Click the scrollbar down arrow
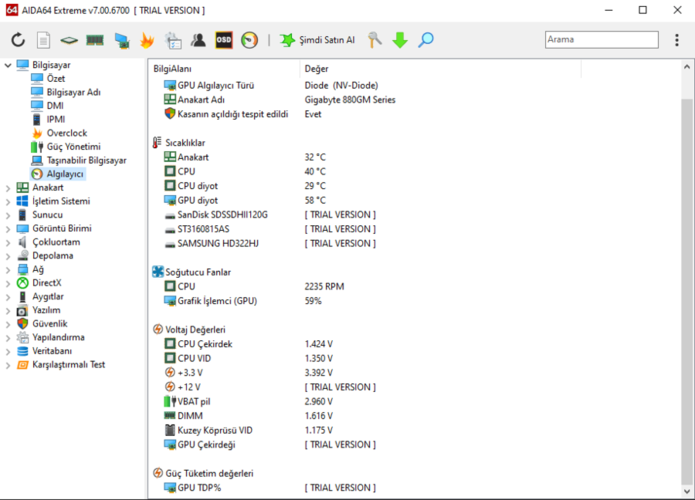Viewport: 695px width, 500px height. 687,491
